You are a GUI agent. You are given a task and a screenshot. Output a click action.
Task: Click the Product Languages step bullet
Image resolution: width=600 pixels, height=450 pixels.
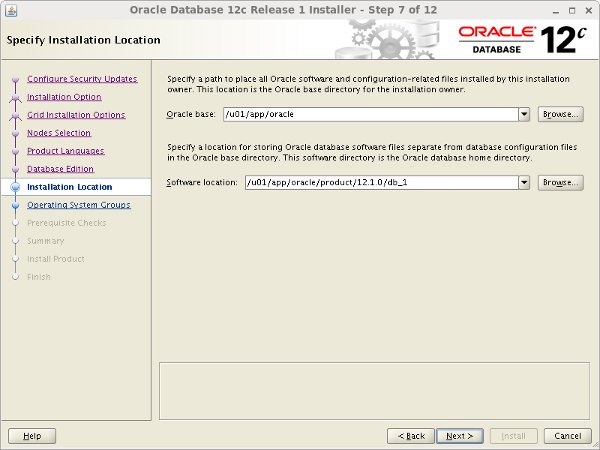click(15, 151)
